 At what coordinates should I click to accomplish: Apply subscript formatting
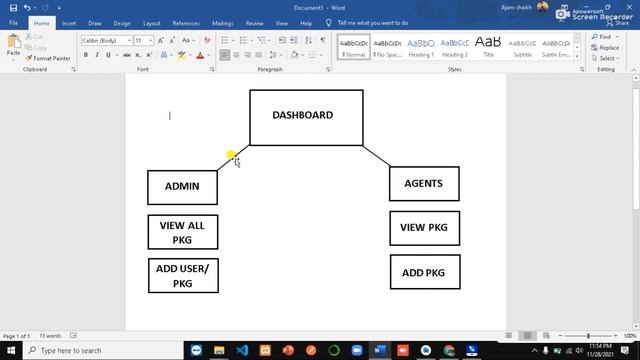[138, 55]
